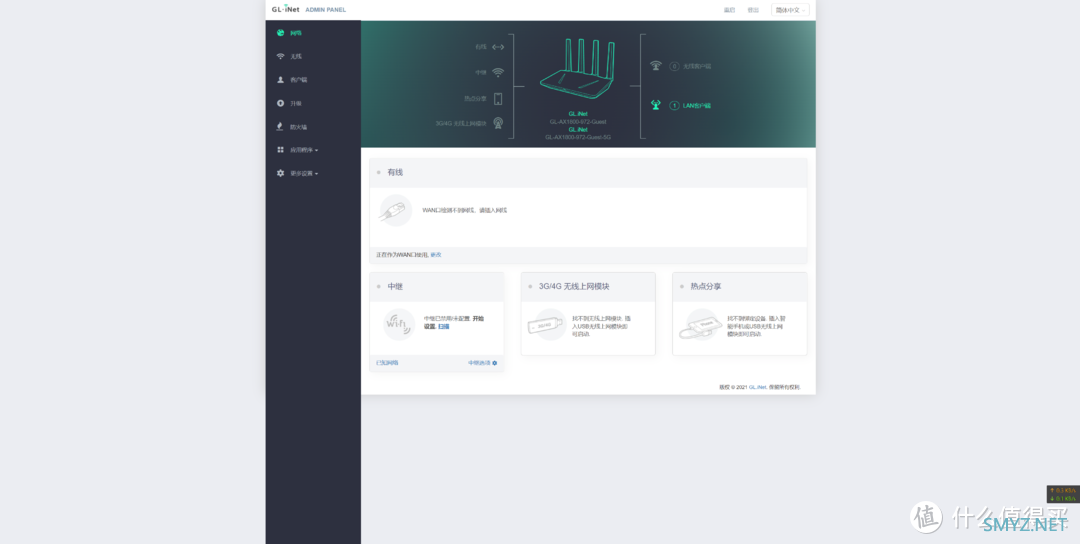Click the gear icon beside 更多设置

pyautogui.click(x=280, y=173)
